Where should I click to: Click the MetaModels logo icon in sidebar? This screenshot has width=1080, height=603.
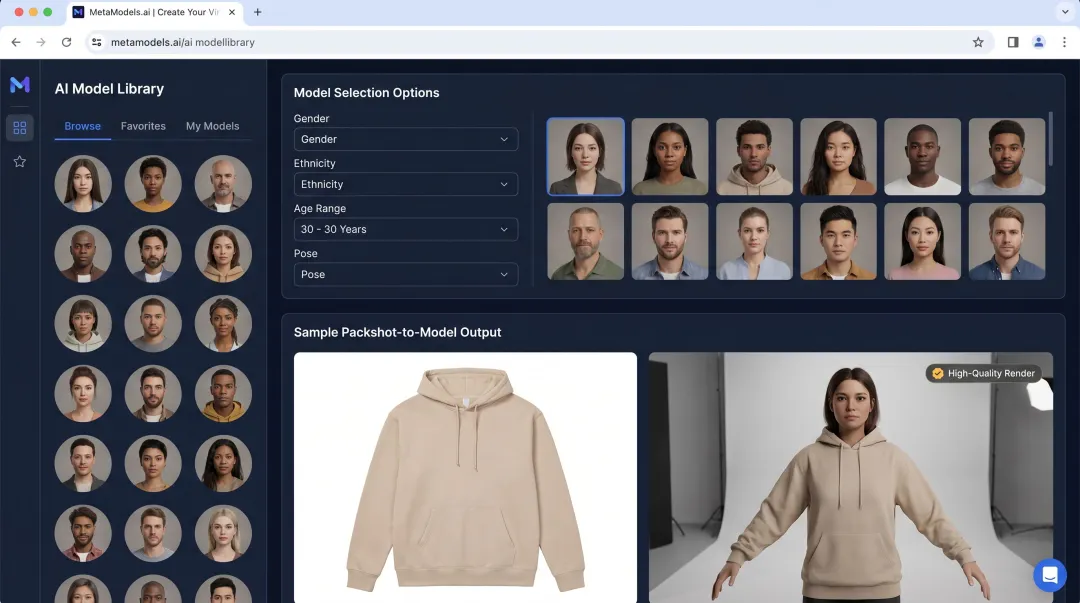tap(20, 84)
